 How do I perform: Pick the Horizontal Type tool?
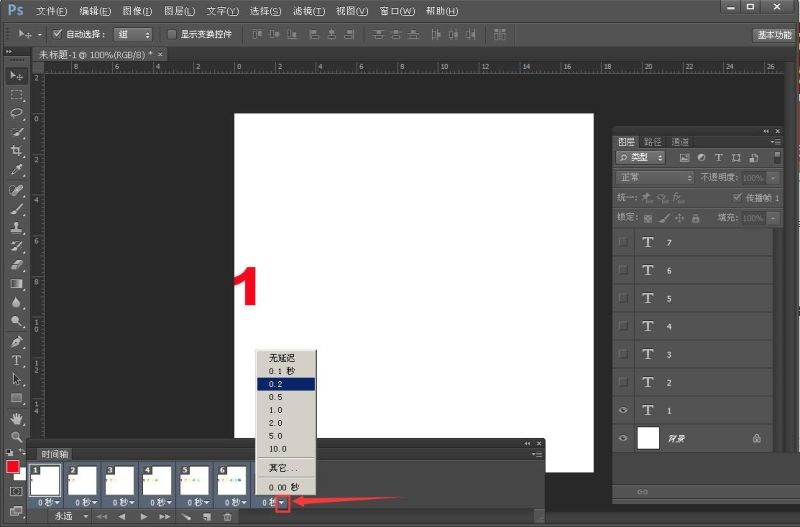pyautogui.click(x=17, y=360)
